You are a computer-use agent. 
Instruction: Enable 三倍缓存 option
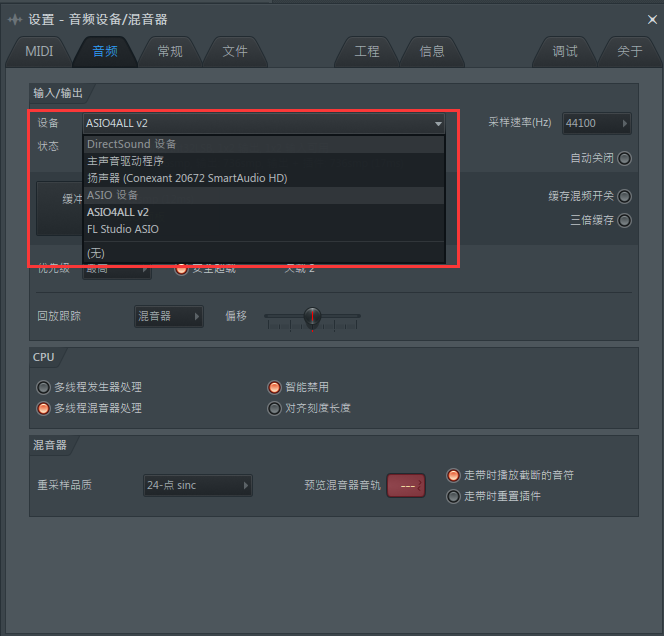coord(624,220)
